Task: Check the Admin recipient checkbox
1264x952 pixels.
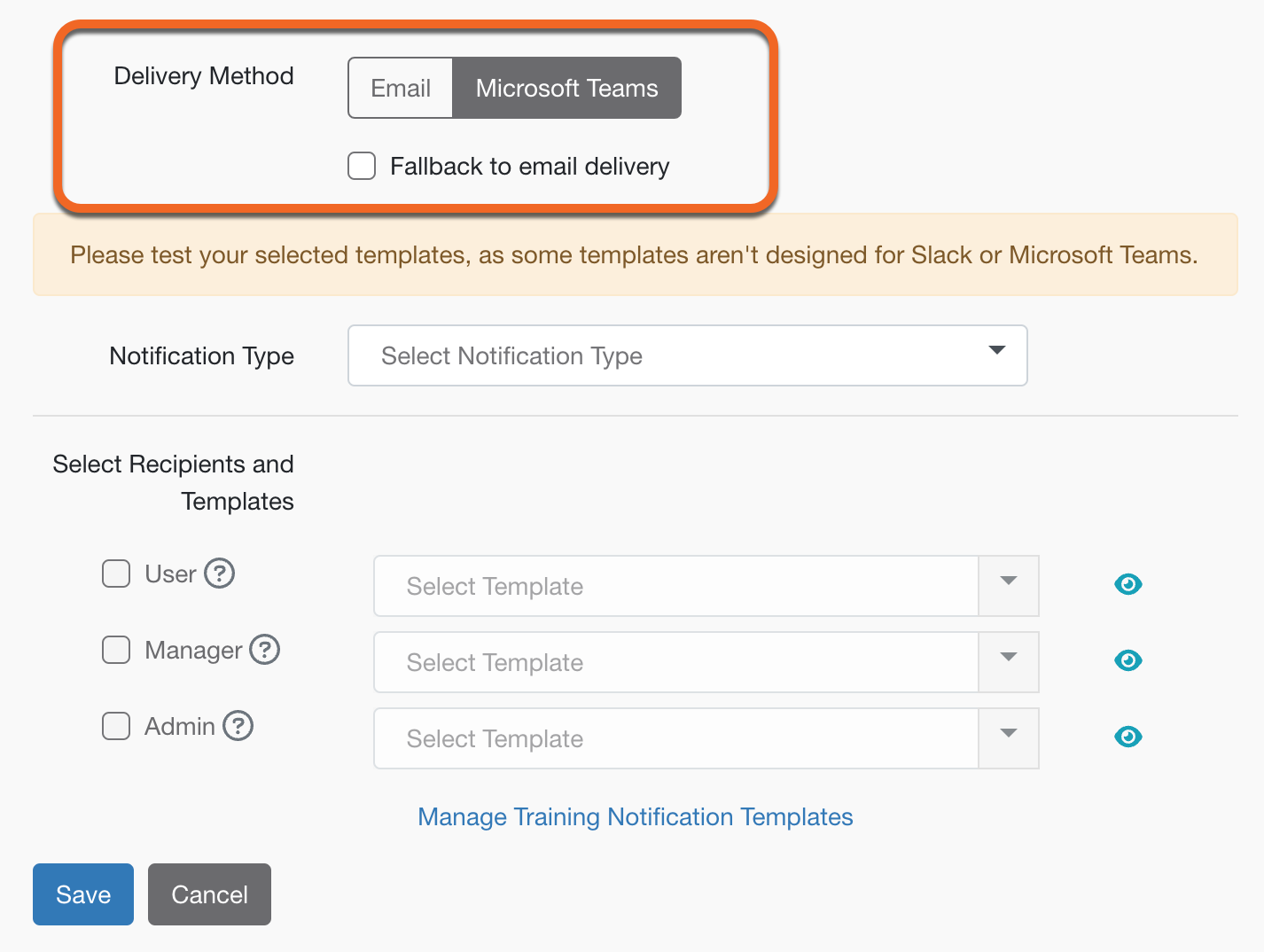Action: click(115, 726)
